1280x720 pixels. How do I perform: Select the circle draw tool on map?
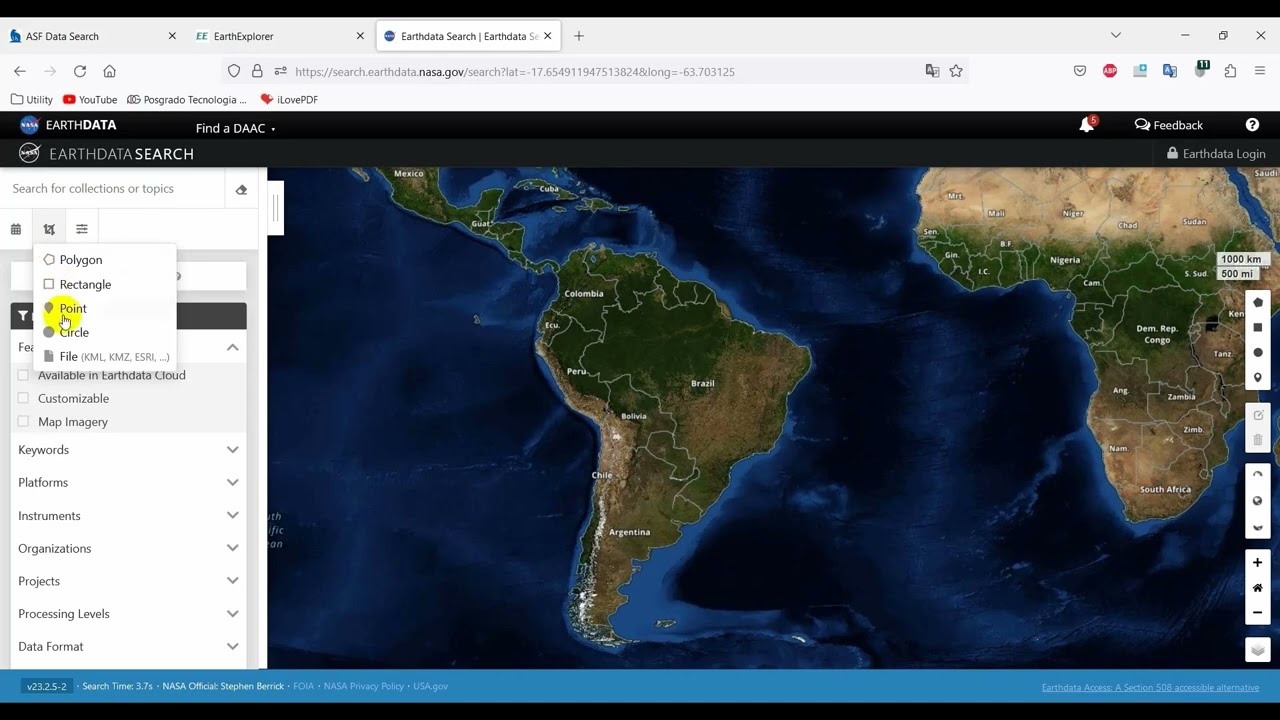[x=1258, y=352]
